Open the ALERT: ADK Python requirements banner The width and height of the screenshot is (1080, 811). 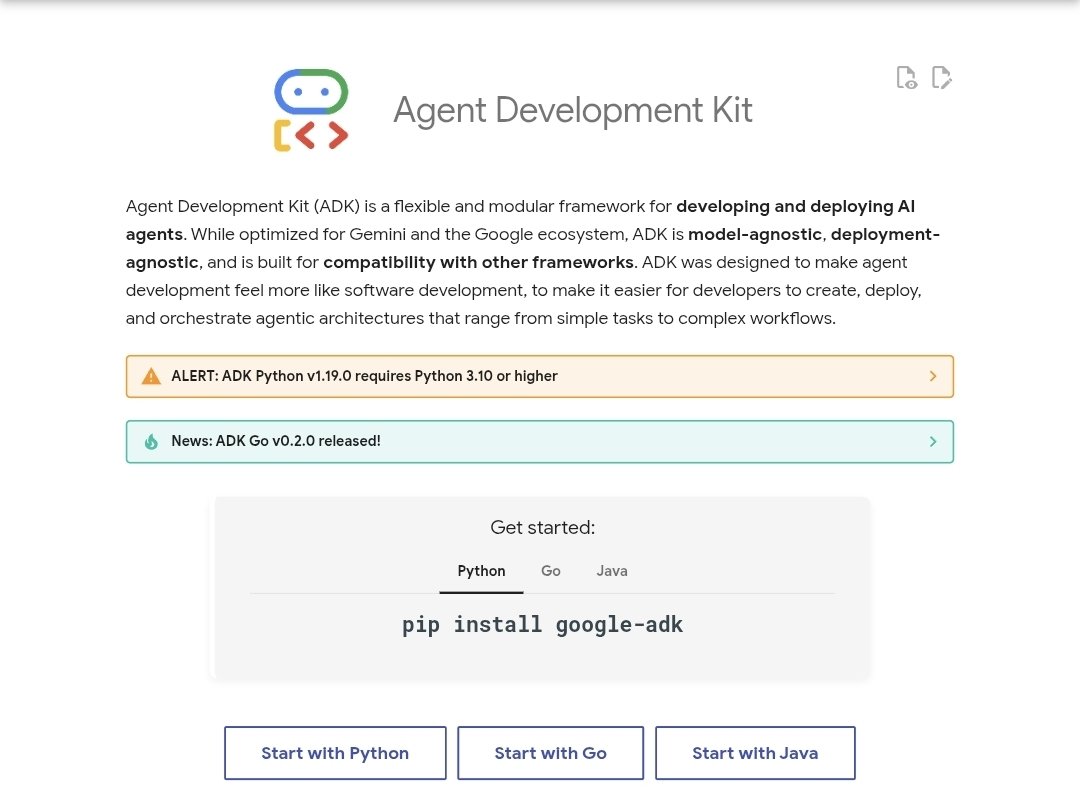point(540,376)
